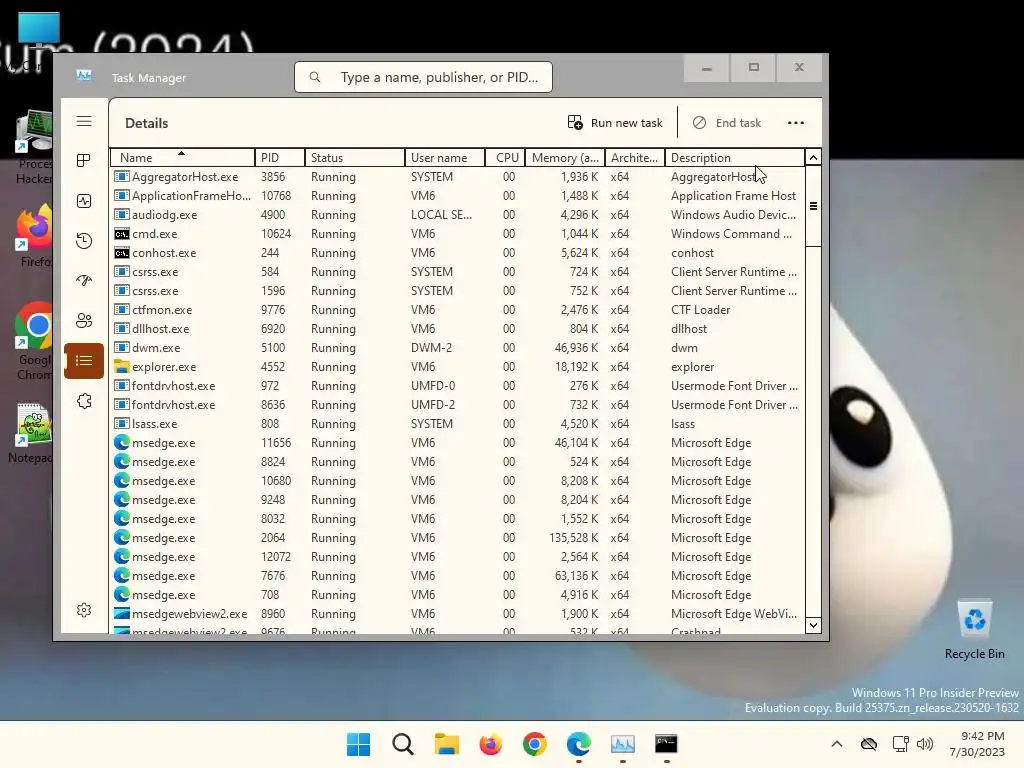This screenshot has width=1024, height=768.
Task: Select the dllhost.exe process row
Action: point(457,328)
